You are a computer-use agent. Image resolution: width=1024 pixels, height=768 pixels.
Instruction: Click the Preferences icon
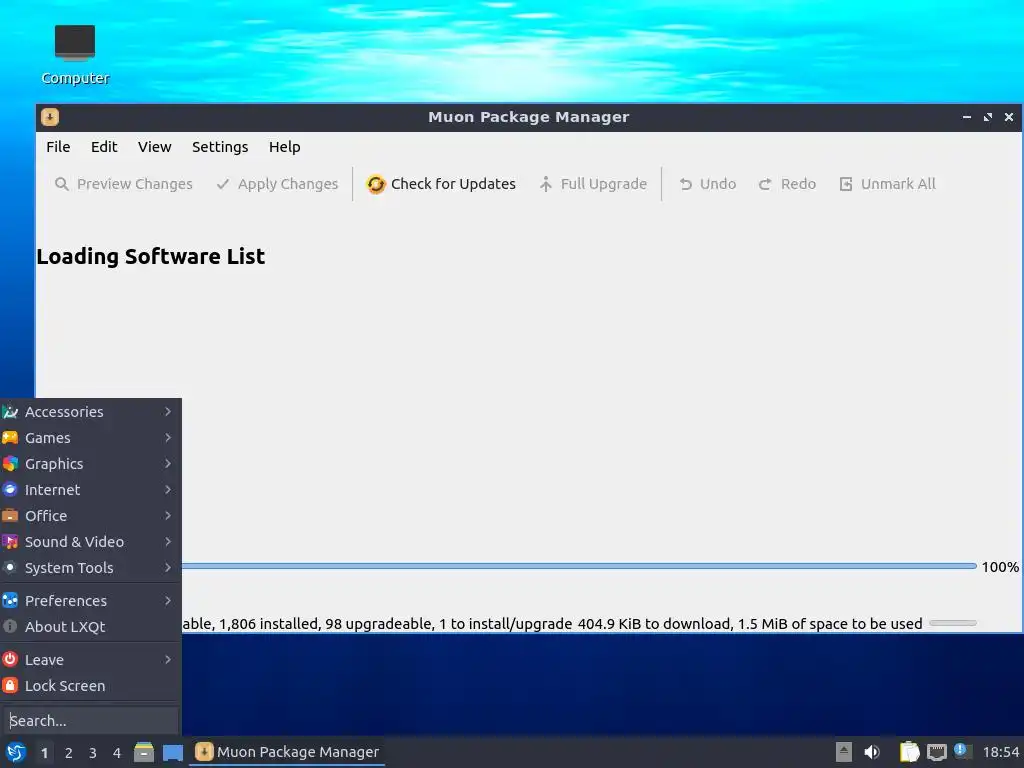[x=10, y=601]
